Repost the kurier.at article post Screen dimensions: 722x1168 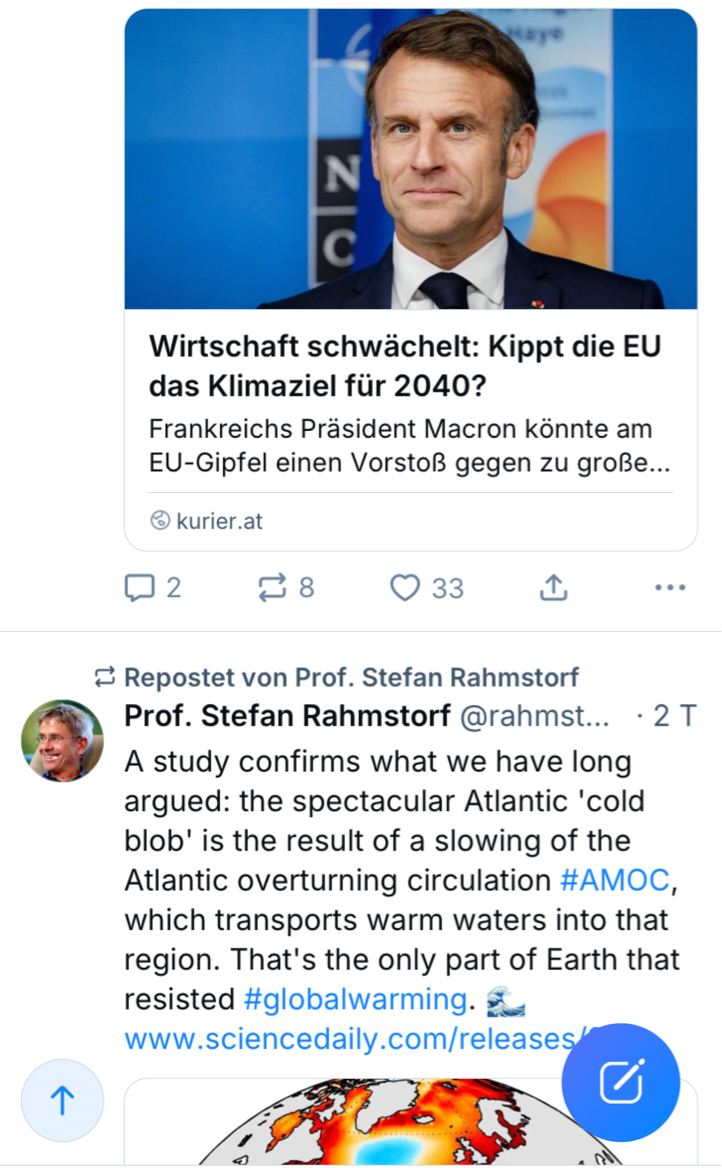tap(272, 588)
